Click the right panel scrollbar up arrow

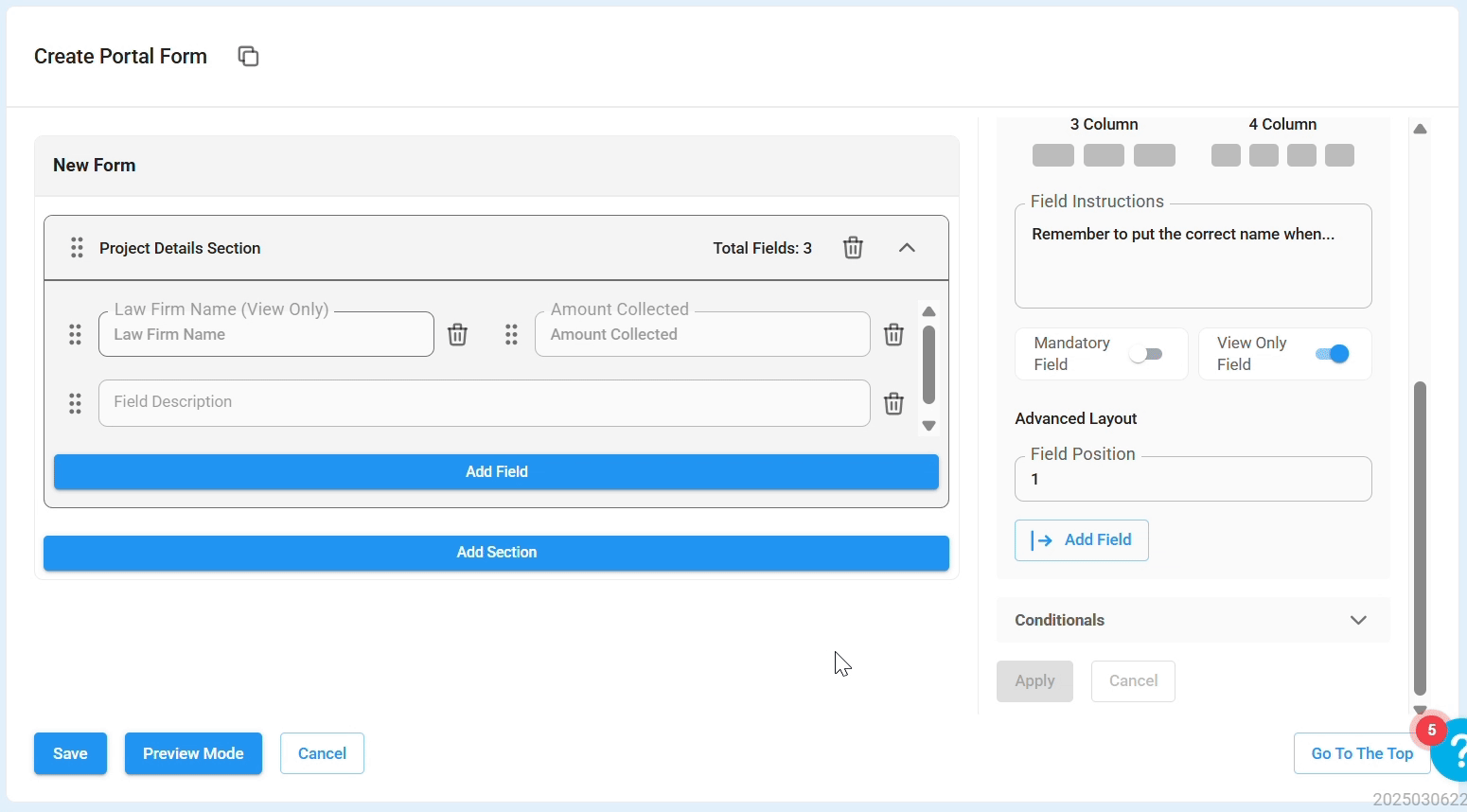coord(1420,129)
